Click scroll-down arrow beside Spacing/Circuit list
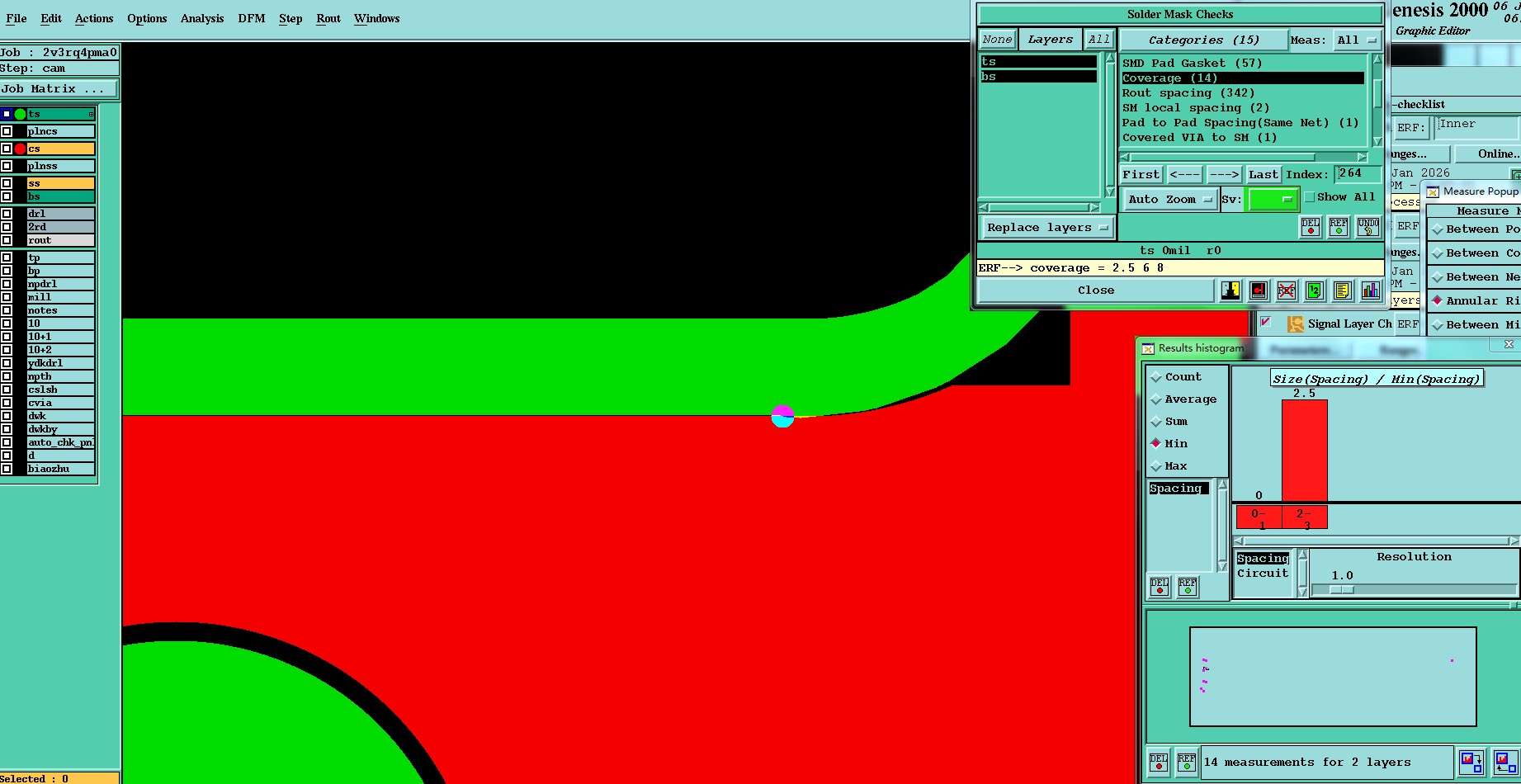Image resolution: width=1521 pixels, height=784 pixels. point(1302,591)
